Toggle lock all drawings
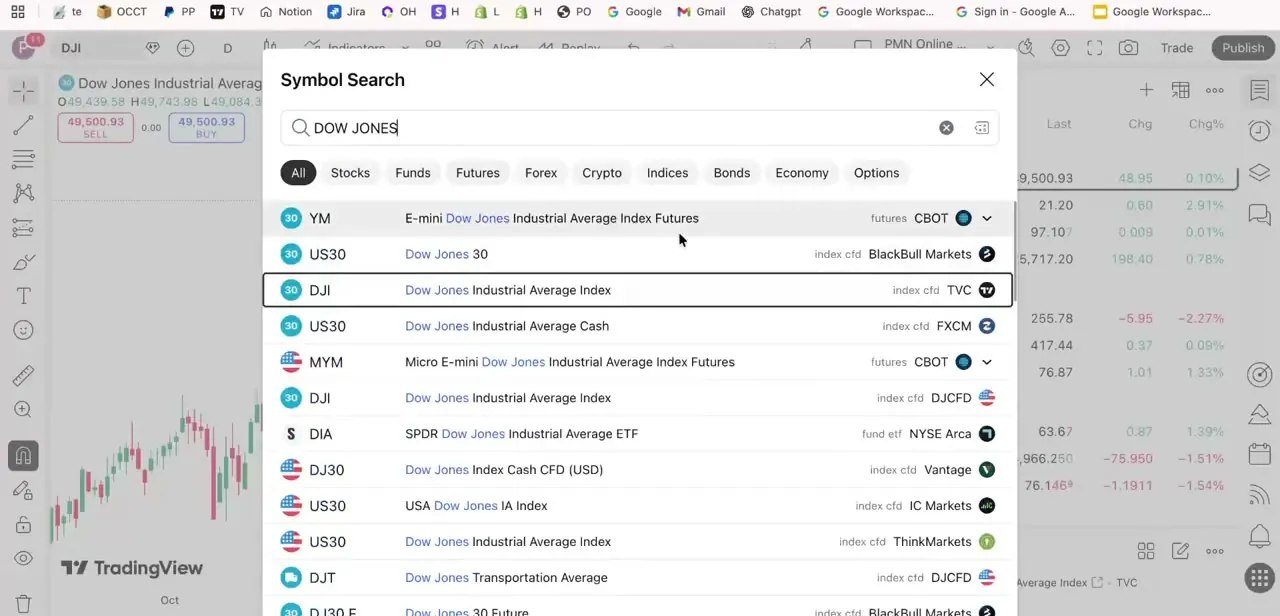The image size is (1280, 616). (x=23, y=525)
